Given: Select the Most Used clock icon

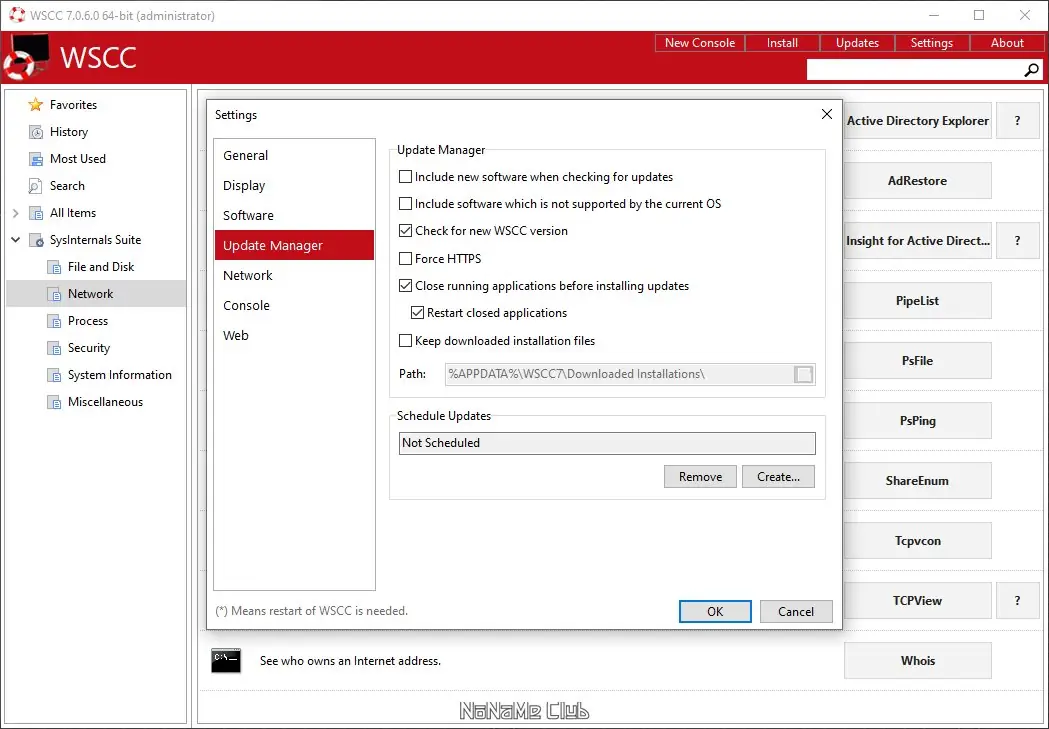Looking at the screenshot, I should [x=34, y=158].
